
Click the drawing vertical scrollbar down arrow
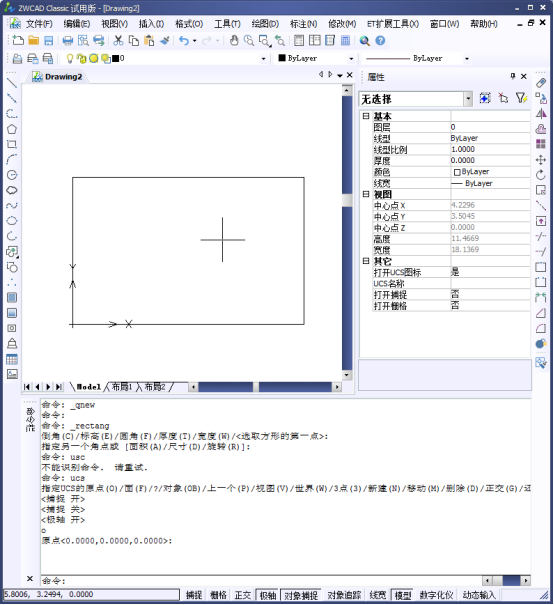click(x=346, y=375)
